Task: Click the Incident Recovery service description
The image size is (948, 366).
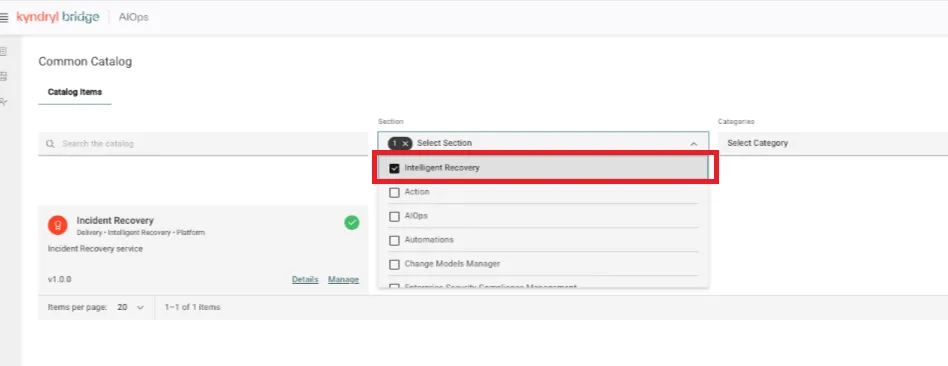Action: coord(96,249)
